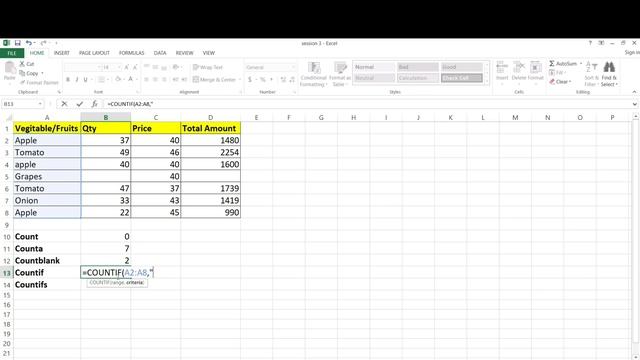
Task: Click the Accounting Number Format dollar icon
Action: (250, 80)
